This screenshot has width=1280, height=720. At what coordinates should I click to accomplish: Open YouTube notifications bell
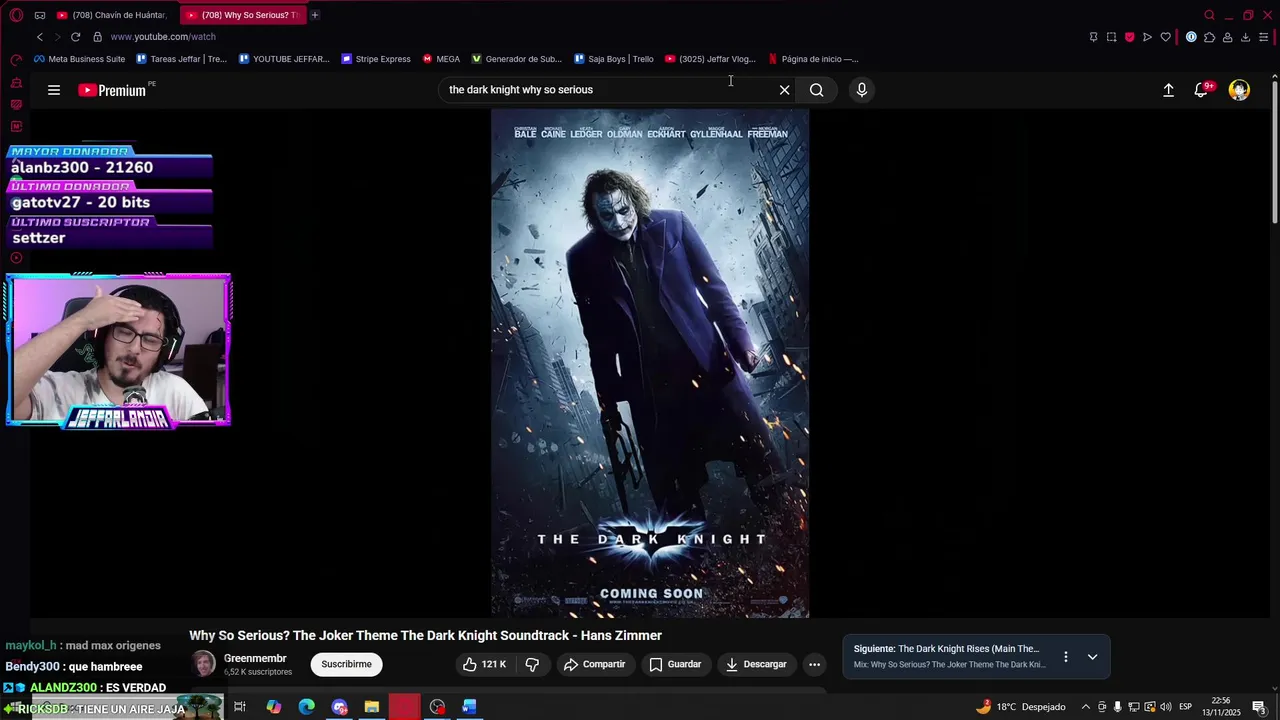[1202, 90]
